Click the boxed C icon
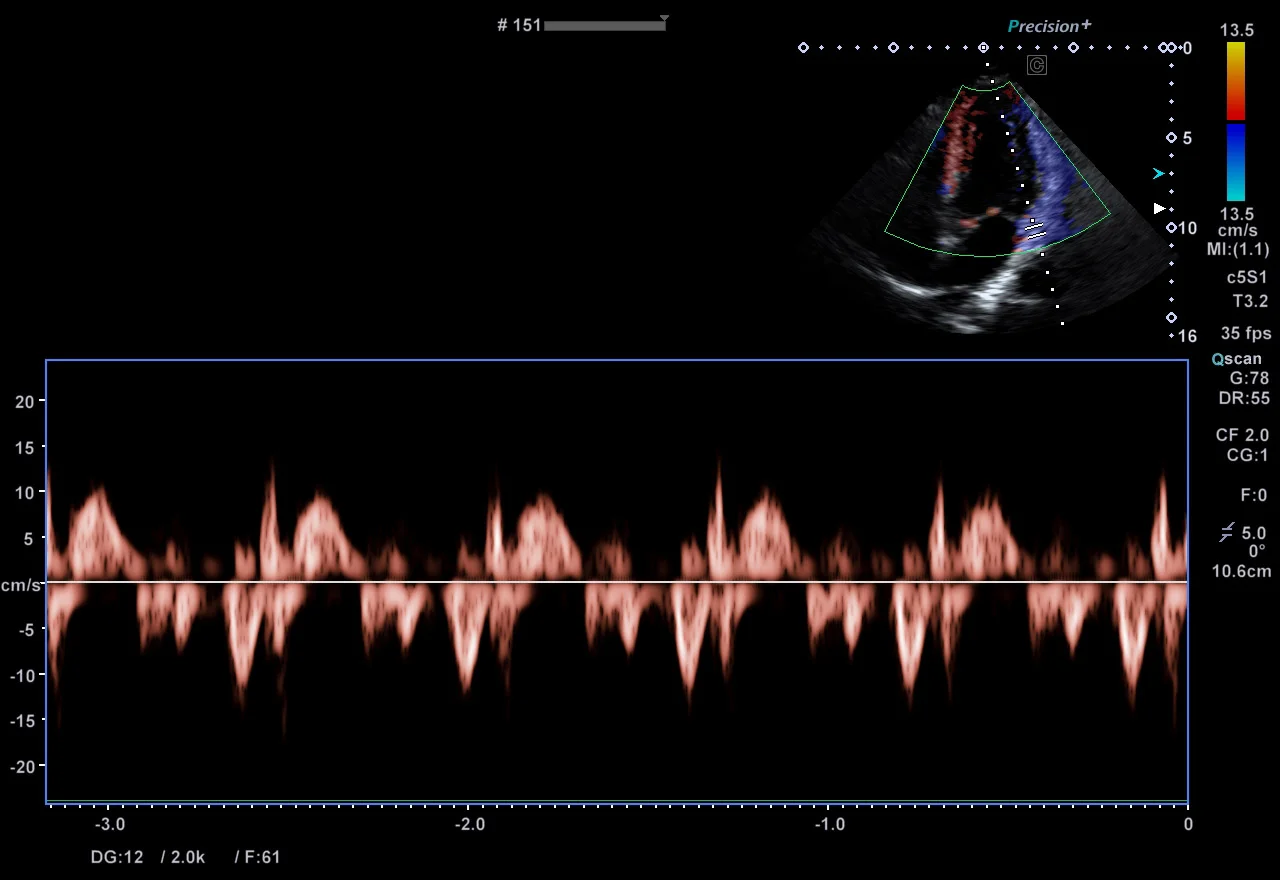This screenshot has width=1280, height=880. tap(1036, 65)
